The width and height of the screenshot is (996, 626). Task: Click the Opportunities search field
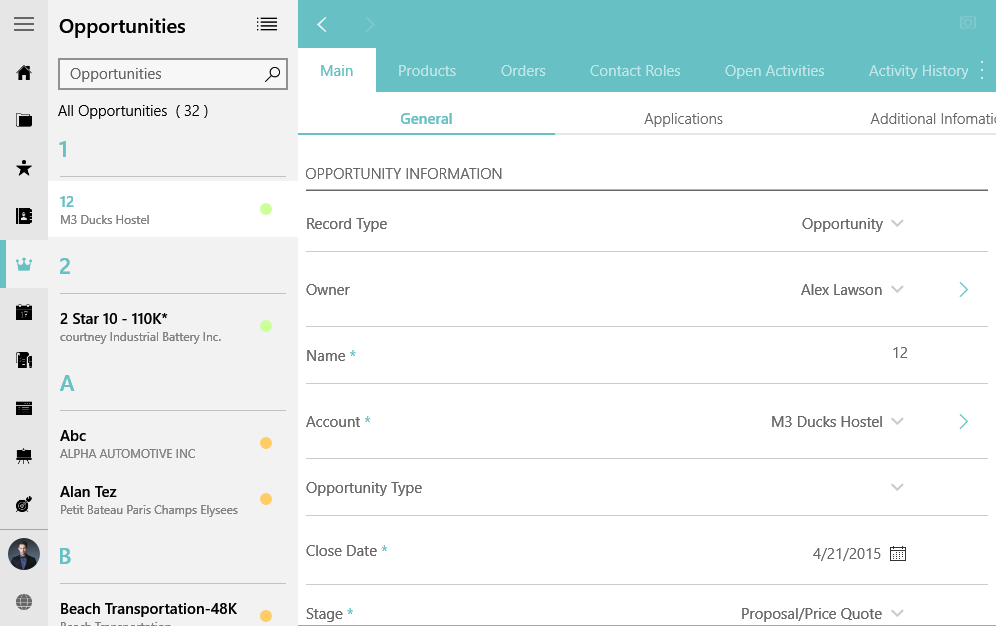(x=160, y=74)
